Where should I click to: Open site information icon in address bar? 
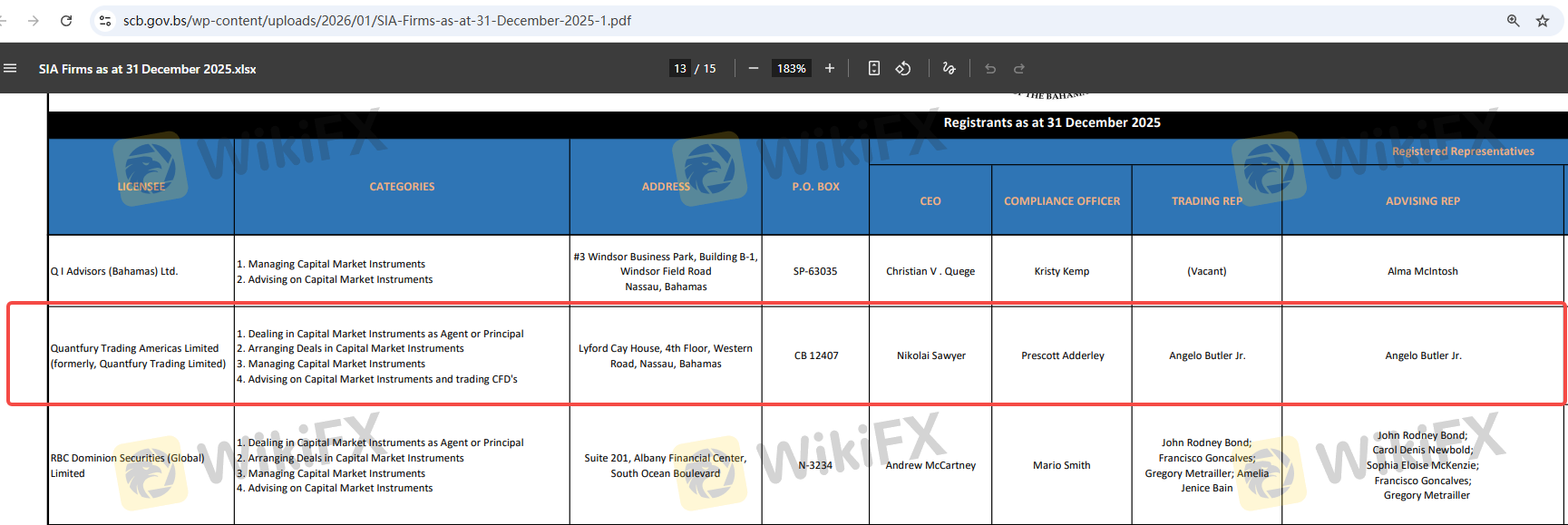tap(105, 20)
